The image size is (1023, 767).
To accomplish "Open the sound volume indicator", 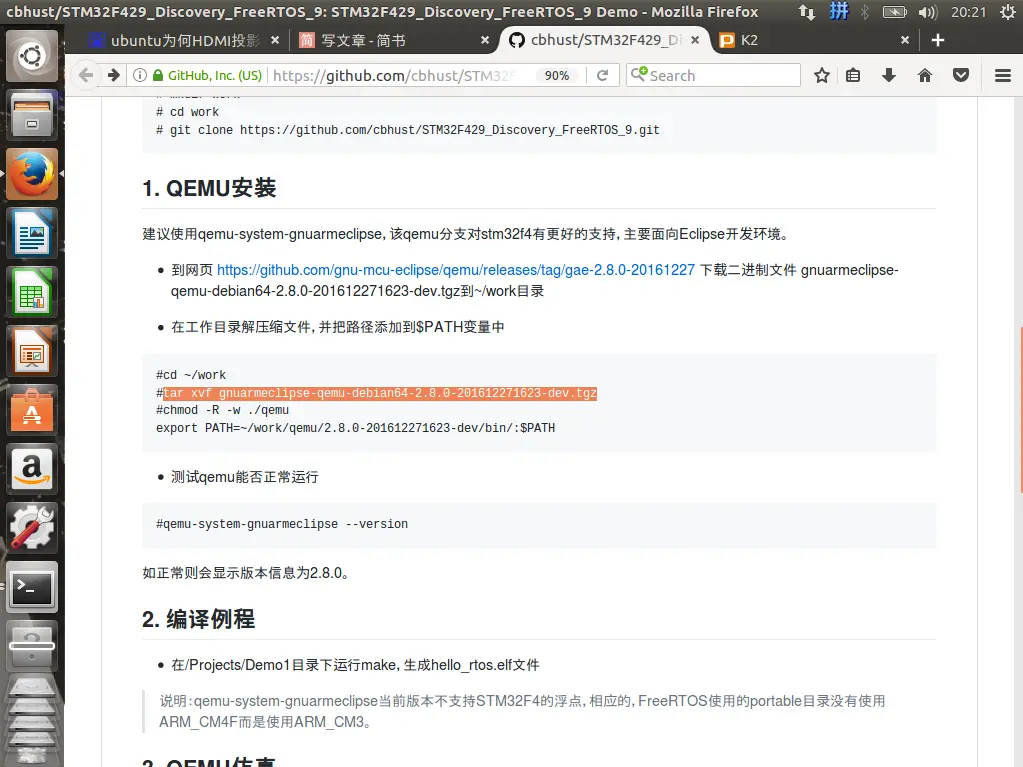I will 927,12.
